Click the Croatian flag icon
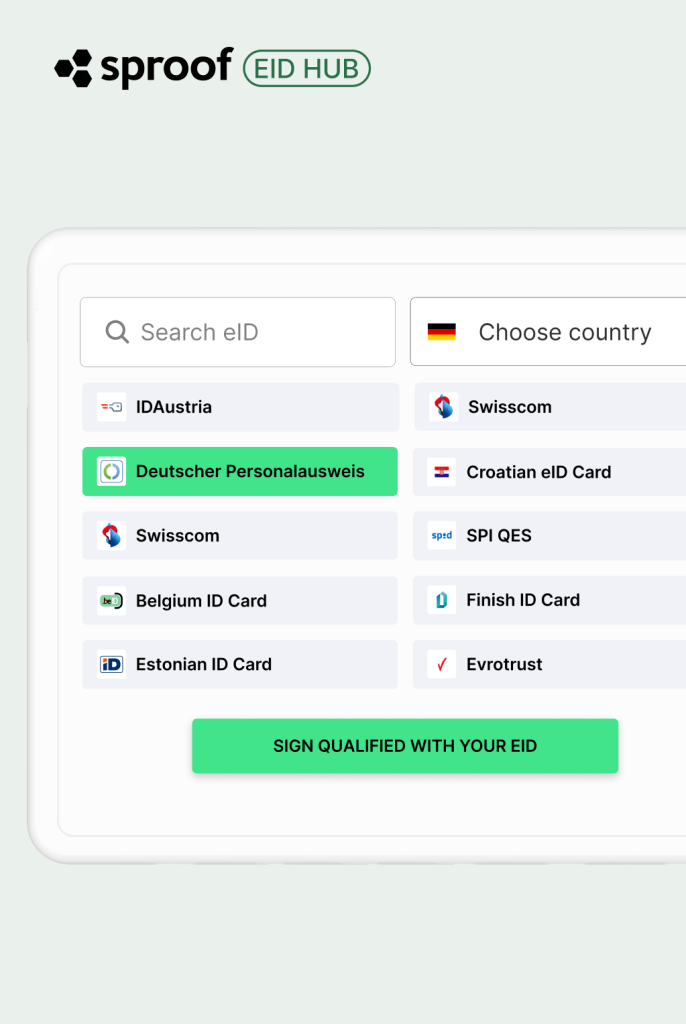686x1024 pixels. 441,472
